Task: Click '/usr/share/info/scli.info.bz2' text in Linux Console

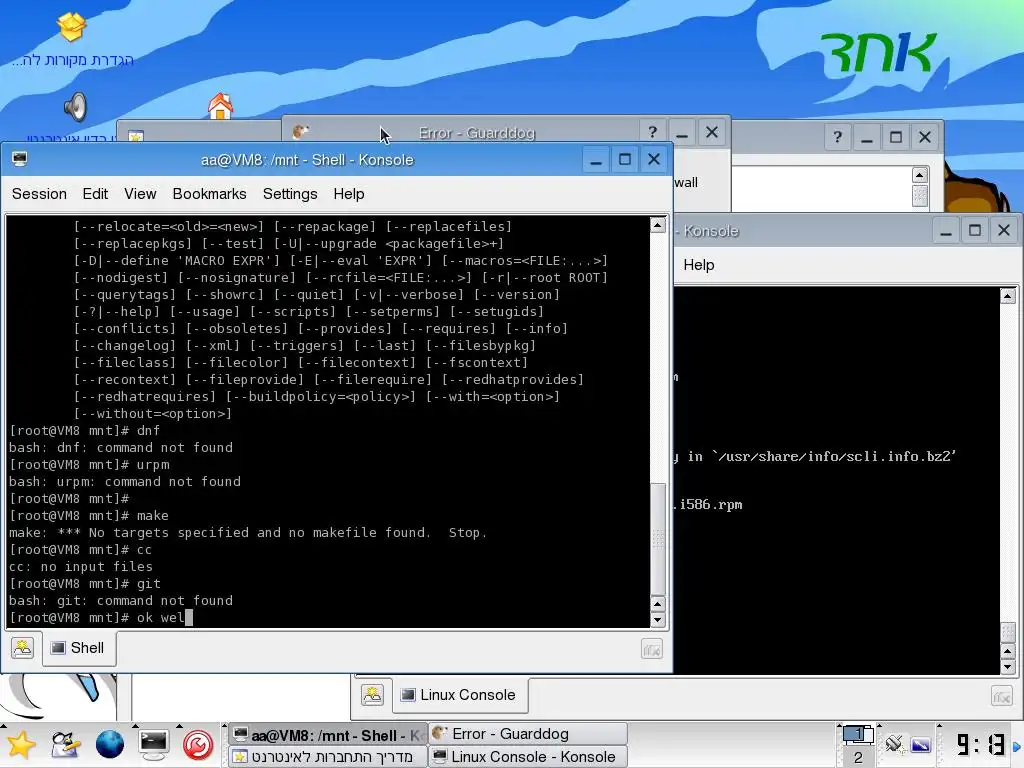Action: coord(833,456)
